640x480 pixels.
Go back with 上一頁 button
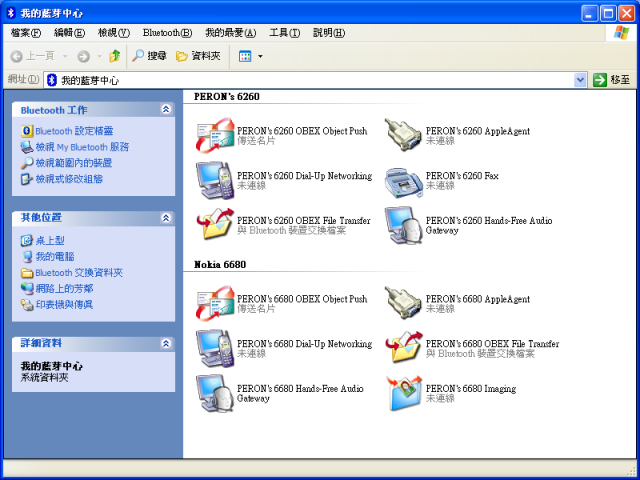coord(33,56)
